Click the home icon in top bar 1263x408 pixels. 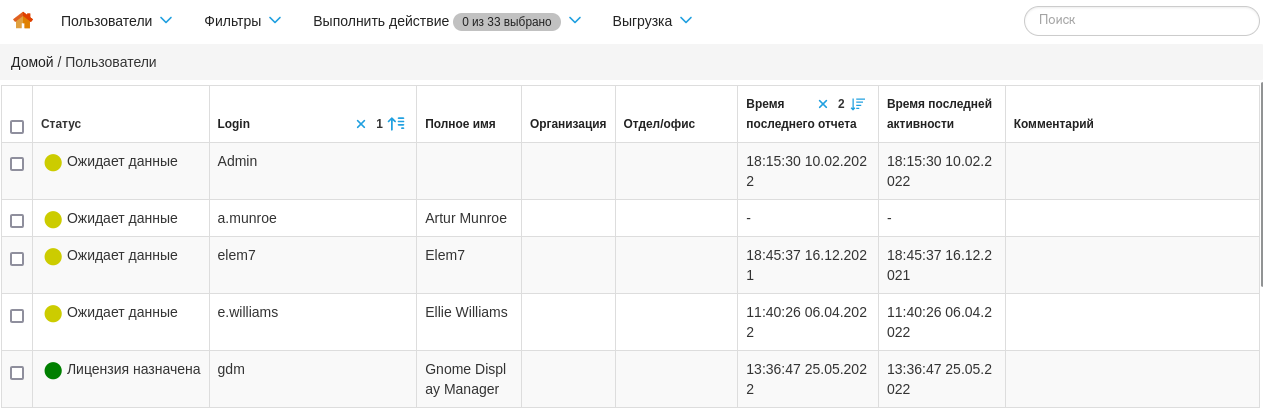pyautogui.click(x=23, y=20)
